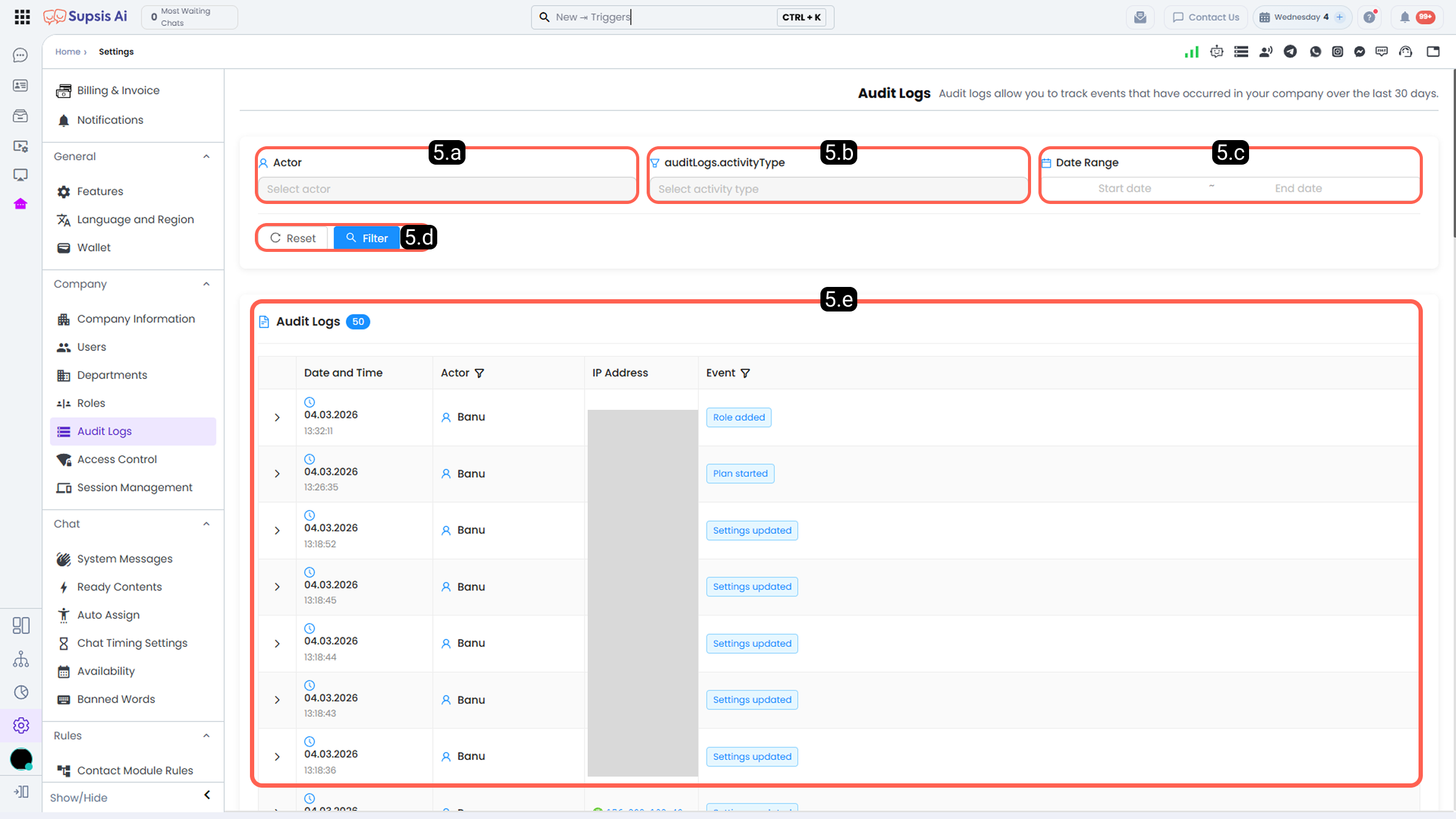Image resolution: width=1456 pixels, height=819 pixels.
Task: Open Session Management page
Action: click(133, 488)
